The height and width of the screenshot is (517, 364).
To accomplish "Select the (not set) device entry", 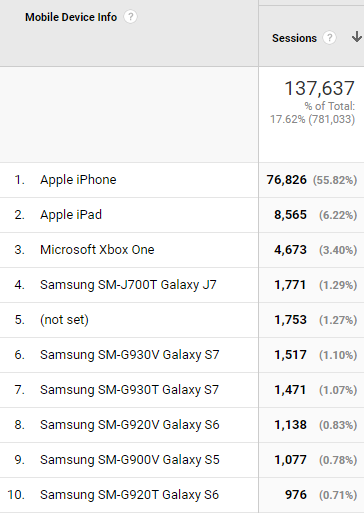I will pyautogui.click(x=64, y=320).
